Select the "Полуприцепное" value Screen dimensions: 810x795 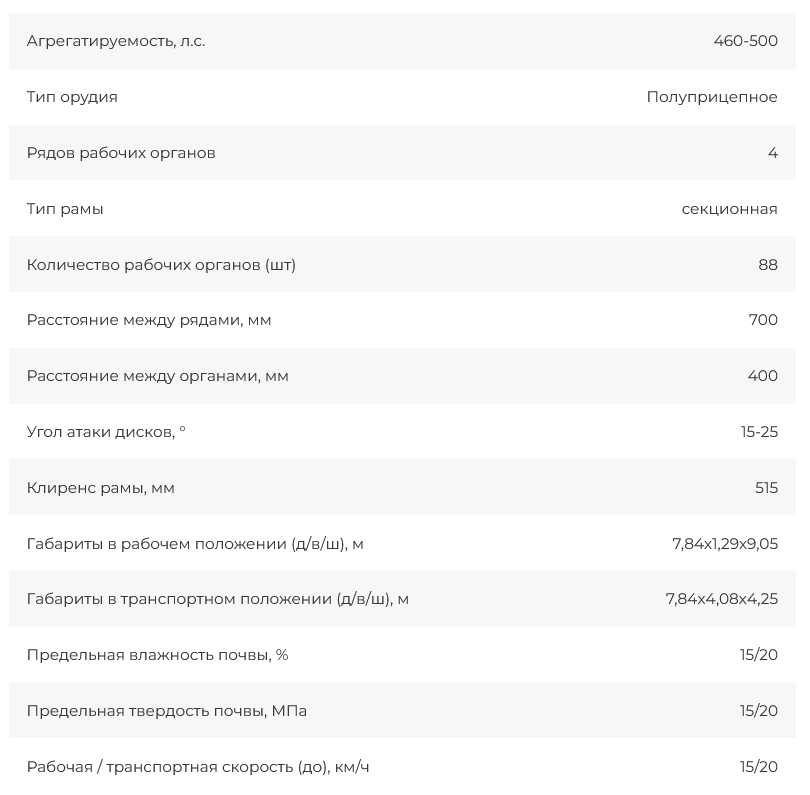(x=712, y=97)
